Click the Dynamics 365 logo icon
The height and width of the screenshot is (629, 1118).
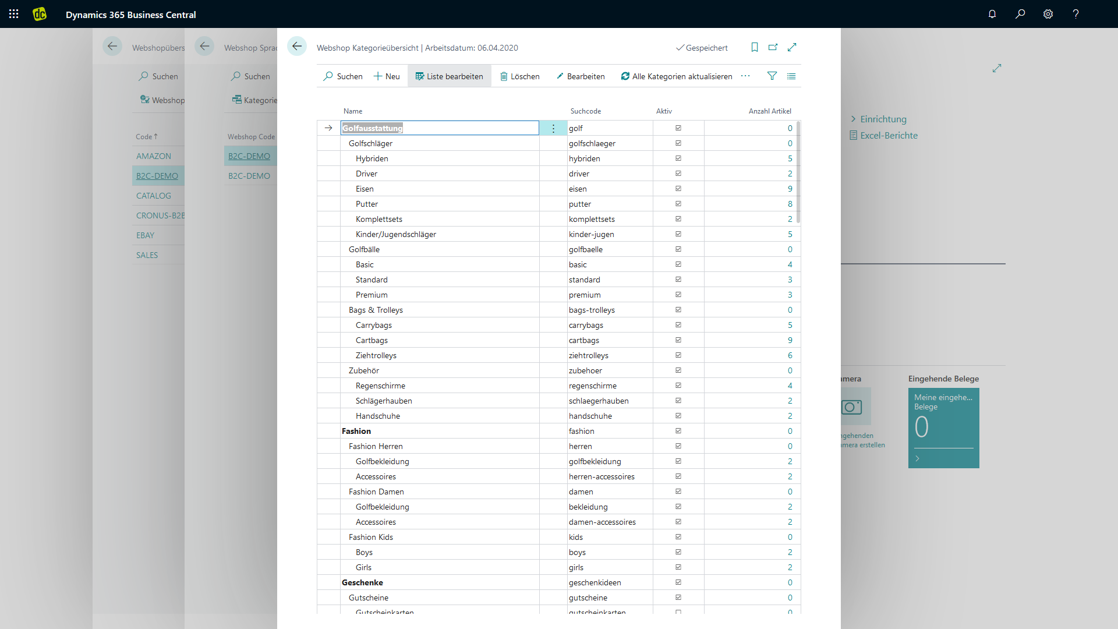(x=40, y=14)
